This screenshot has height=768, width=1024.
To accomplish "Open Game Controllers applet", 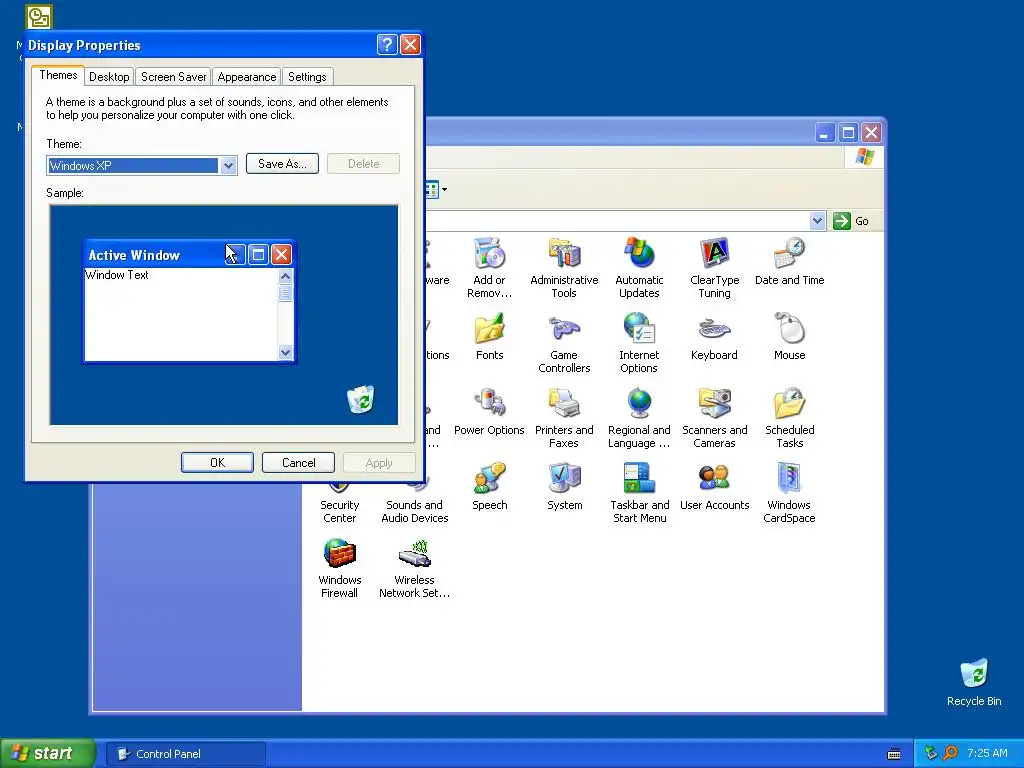I will [564, 343].
